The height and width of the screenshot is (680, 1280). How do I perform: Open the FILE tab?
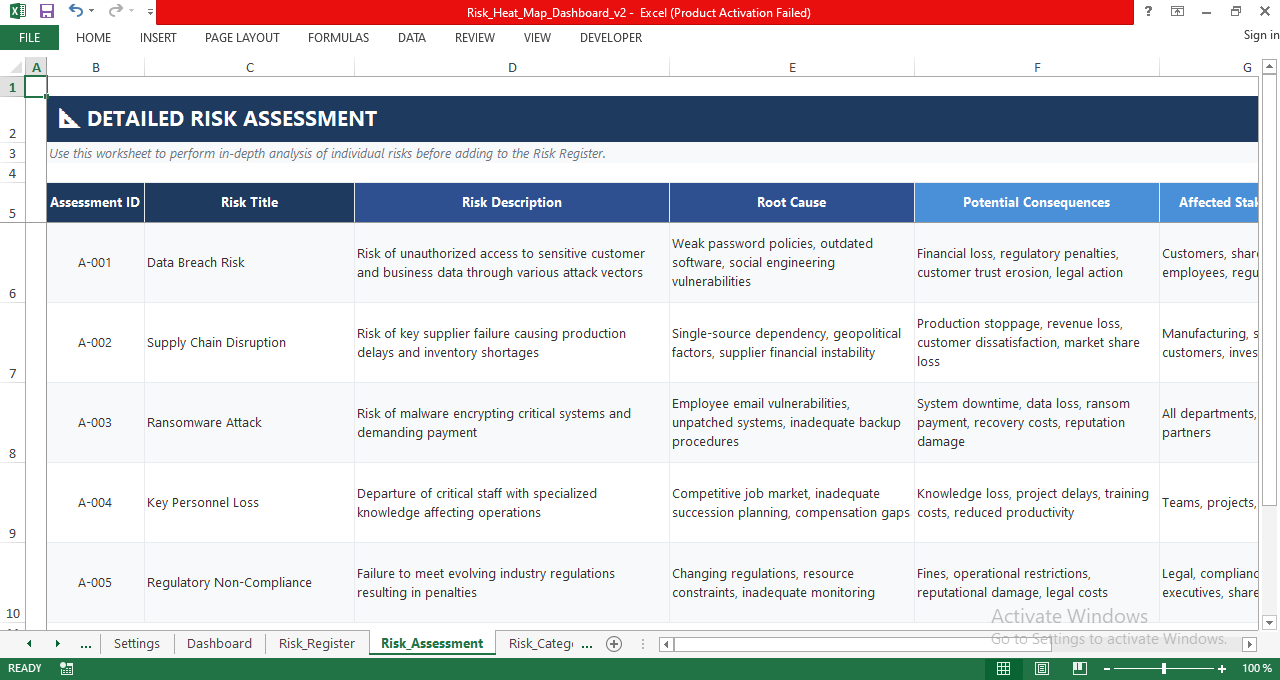(x=29, y=37)
